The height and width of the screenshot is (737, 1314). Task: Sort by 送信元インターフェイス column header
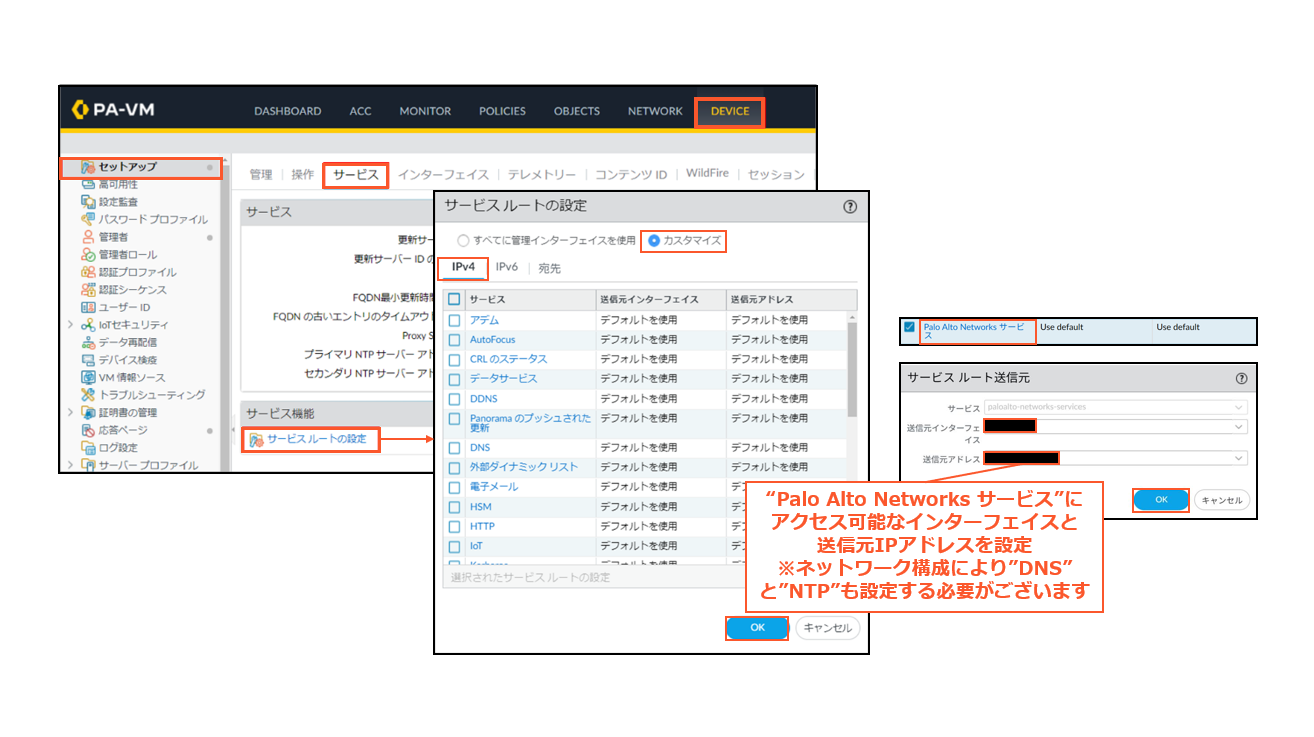[x=660, y=299]
